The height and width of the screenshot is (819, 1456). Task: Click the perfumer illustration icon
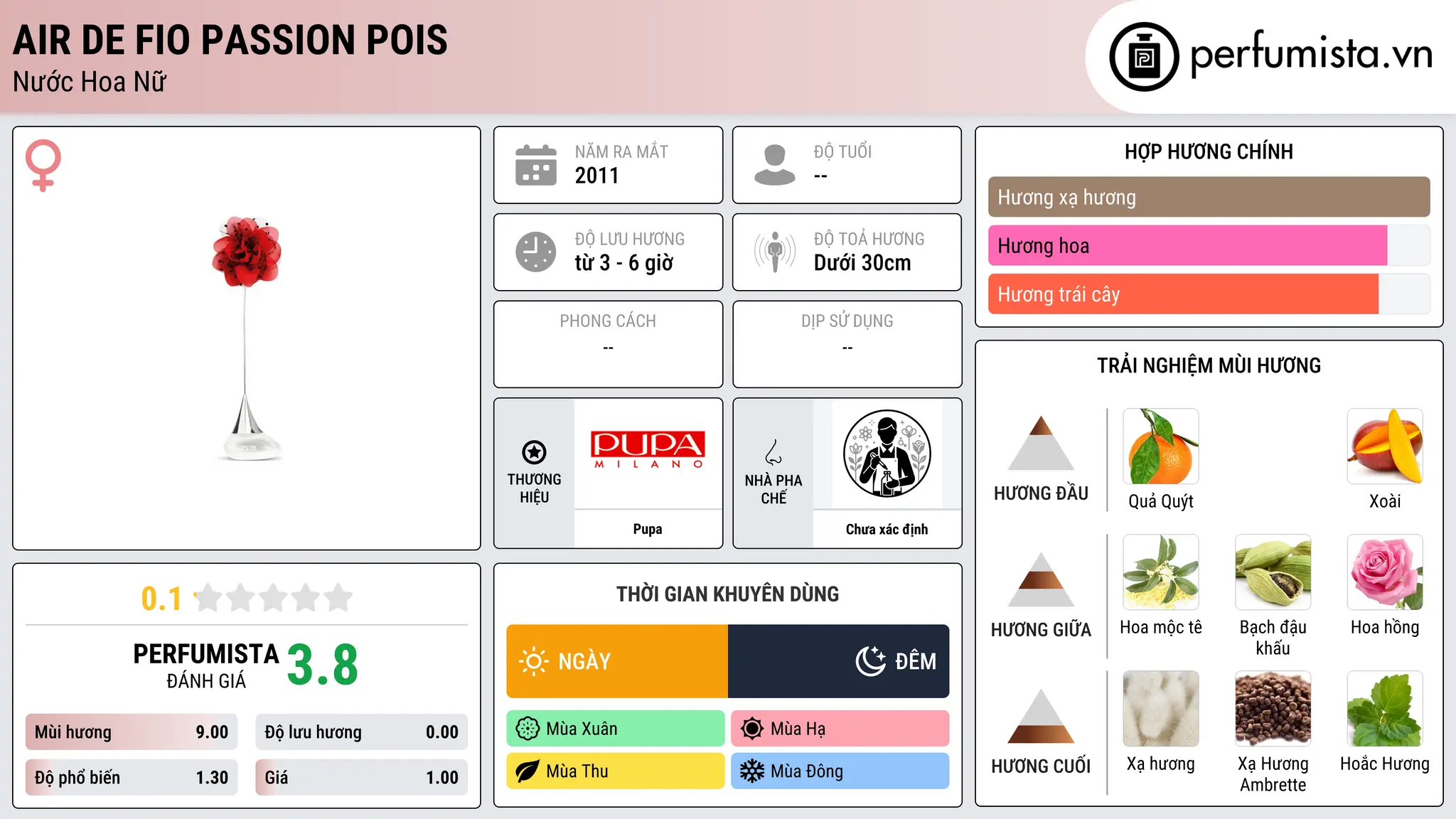(887, 454)
